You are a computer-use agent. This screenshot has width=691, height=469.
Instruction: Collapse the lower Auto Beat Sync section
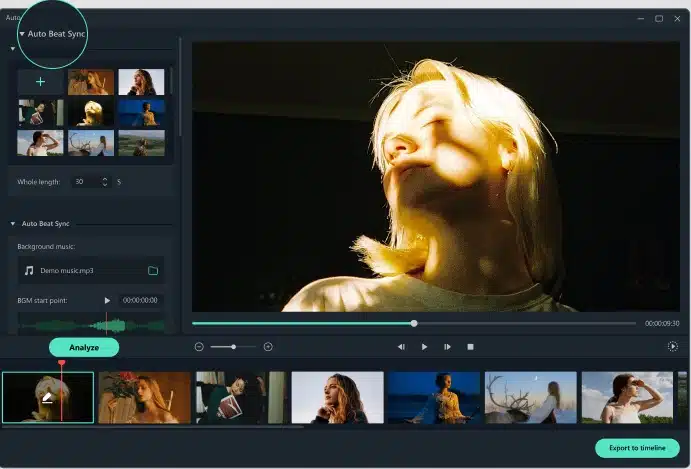pyautogui.click(x=13, y=223)
